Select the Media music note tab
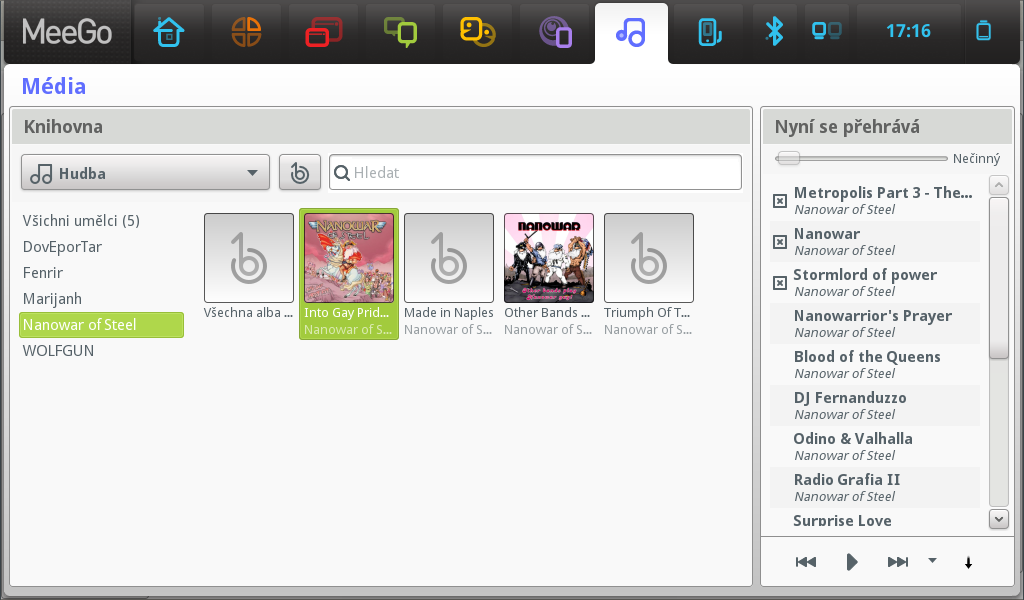The width and height of the screenshot is (1024, 600). click(x=631, y=32)
